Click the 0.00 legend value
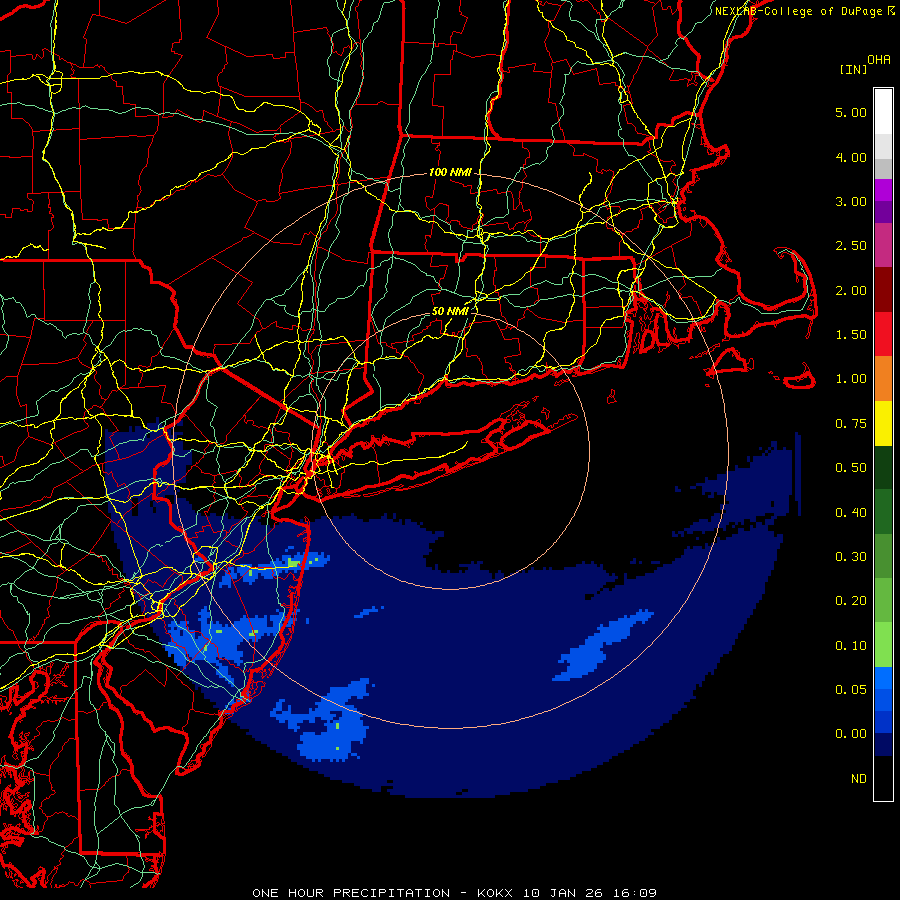This screenshot has width=900, height=900. (x=851, y=734)
